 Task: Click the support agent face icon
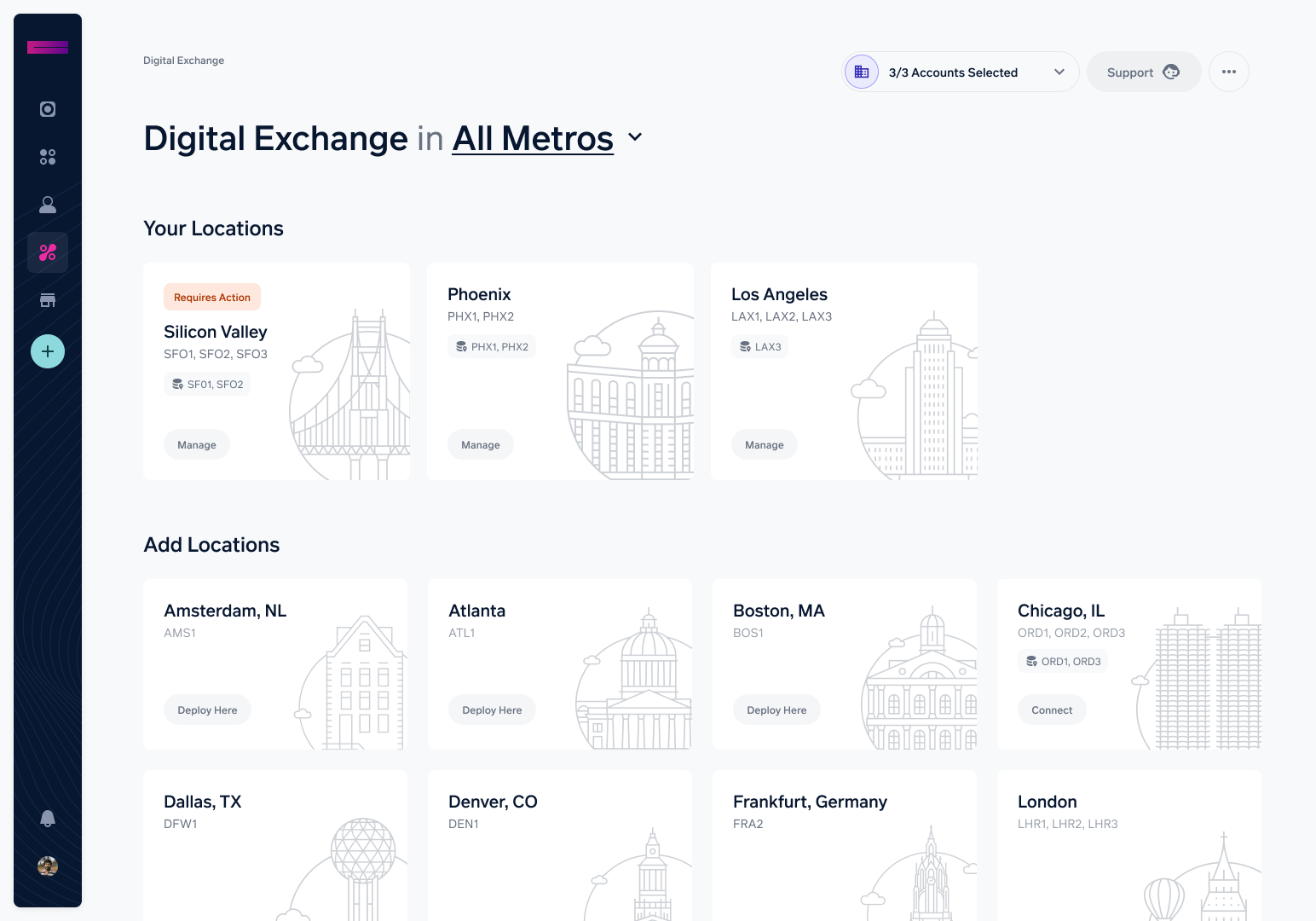coord(1171,72)
